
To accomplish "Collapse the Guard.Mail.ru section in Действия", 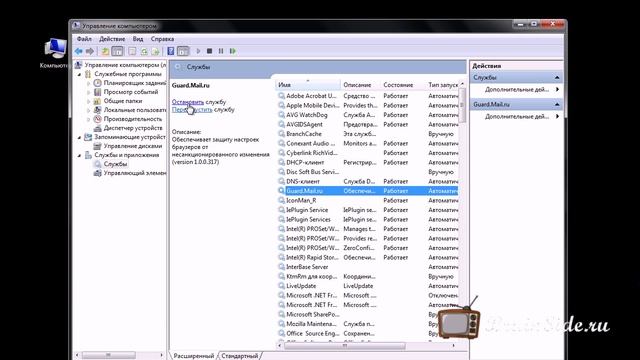I will click(x=557, y=104).
